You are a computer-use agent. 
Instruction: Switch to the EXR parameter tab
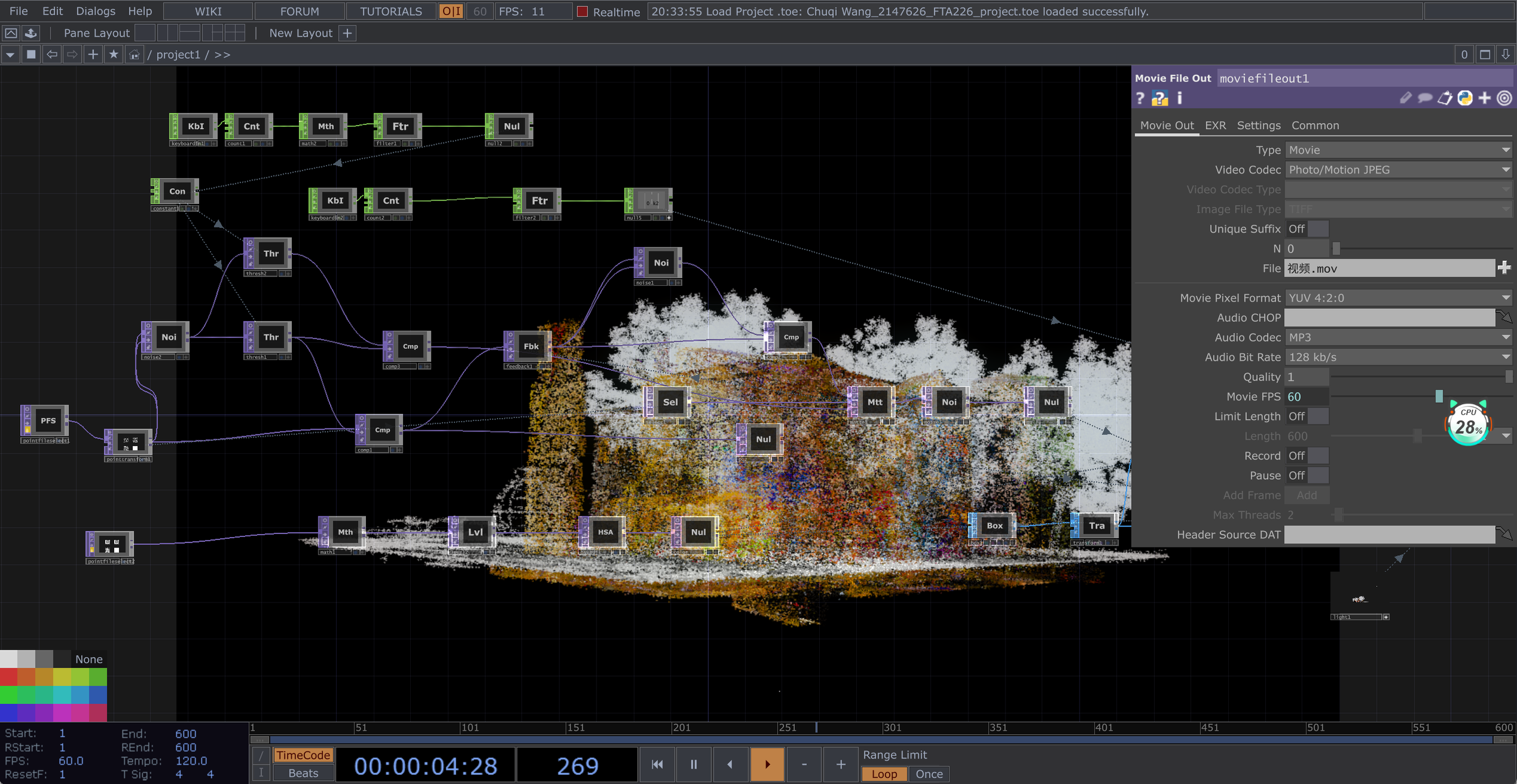pyautogui.click(x=1215, y=126)
